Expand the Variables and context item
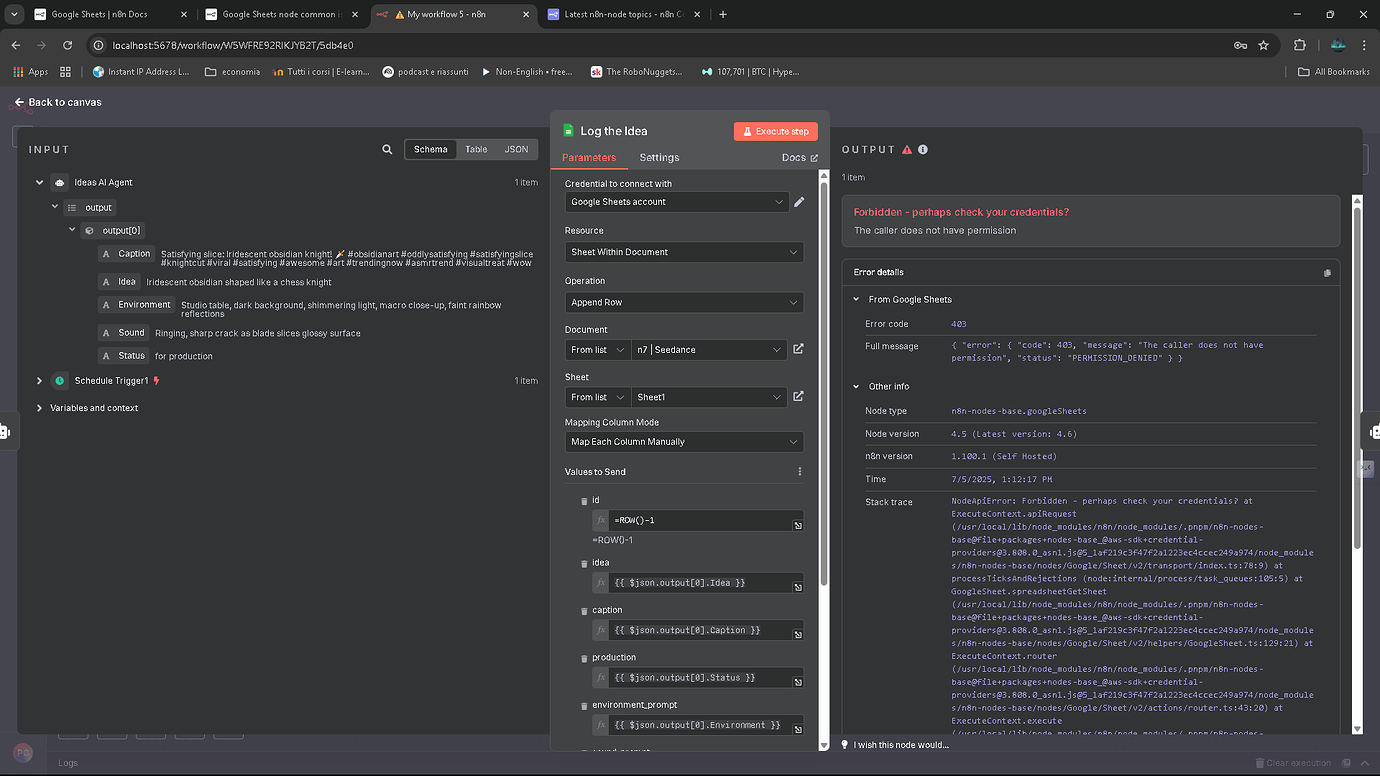Image resolution: width=1380 pixels, height=776 pixels. (39, 407)
